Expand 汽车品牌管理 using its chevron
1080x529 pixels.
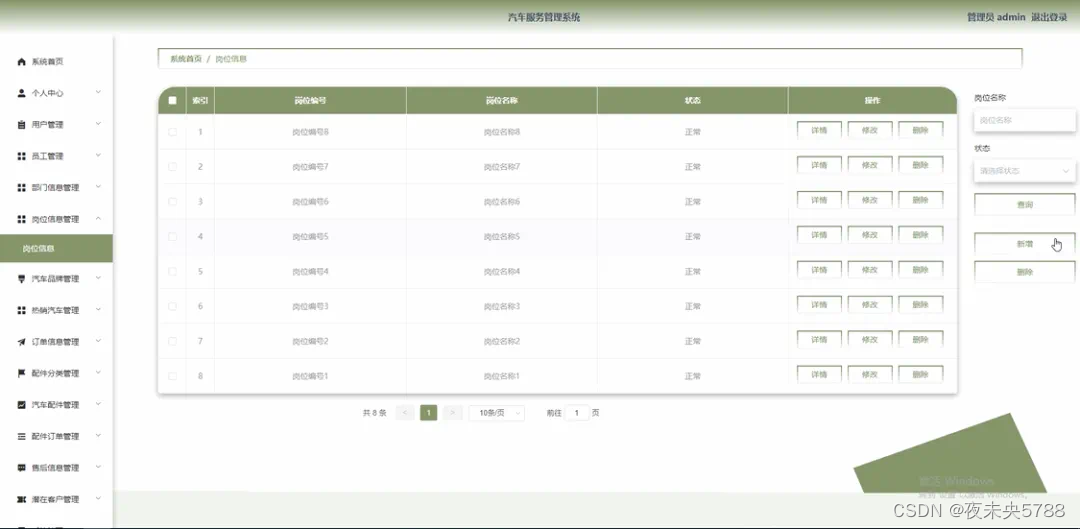(x=98, y=278)
